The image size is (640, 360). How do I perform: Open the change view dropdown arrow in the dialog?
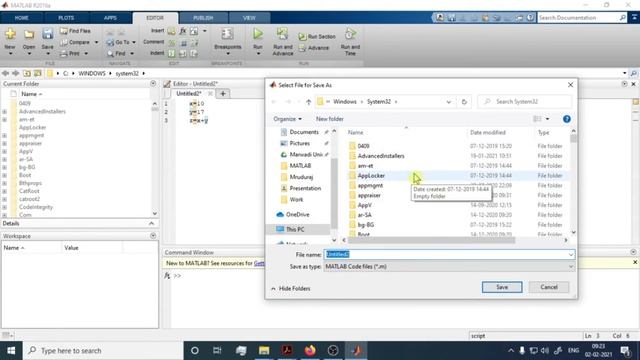[547, 119]
